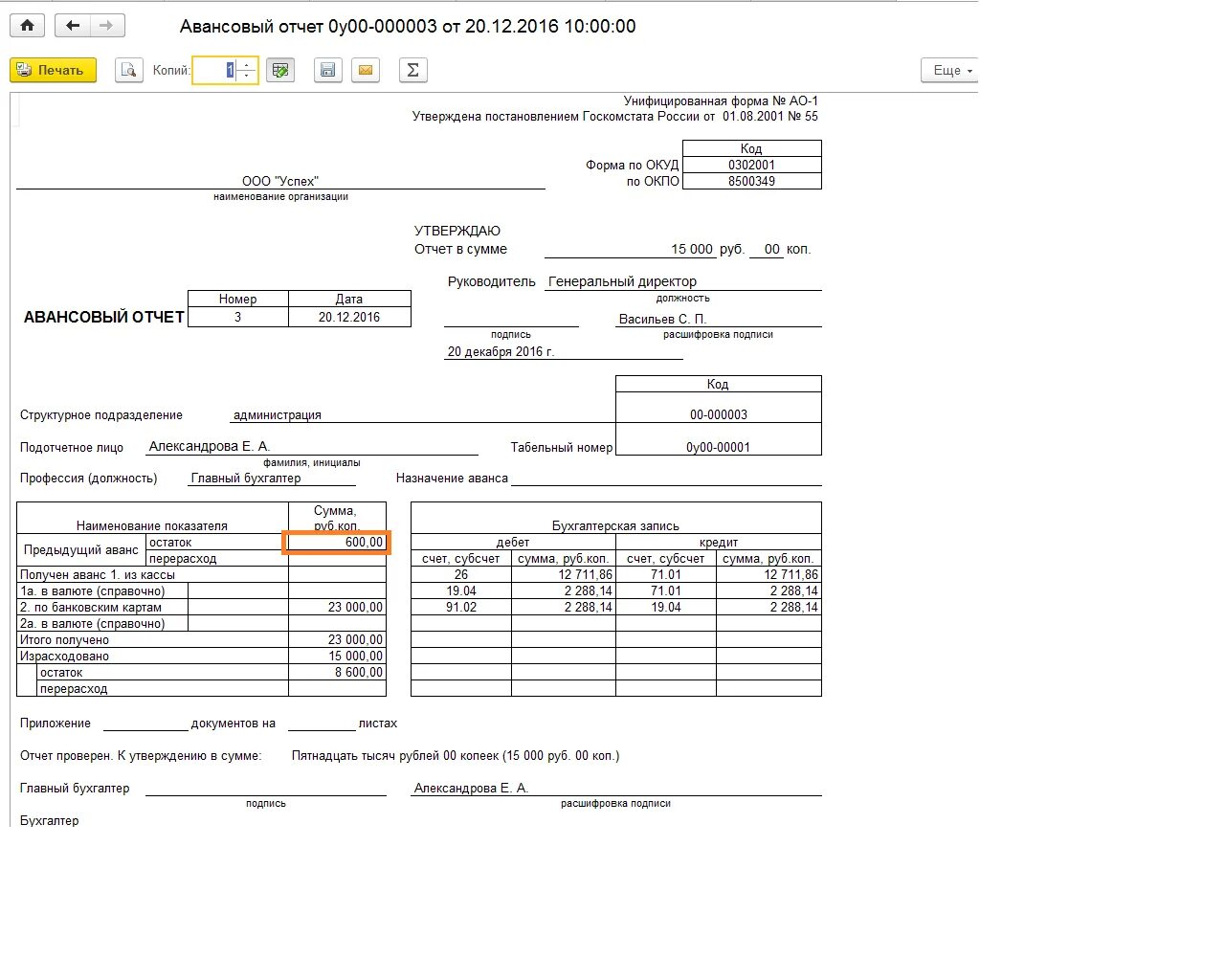Image resolution: width=1225 pixels, height=980 pixels.
Task: Save document with floppy disk icon
Action: tap(327, 70)
